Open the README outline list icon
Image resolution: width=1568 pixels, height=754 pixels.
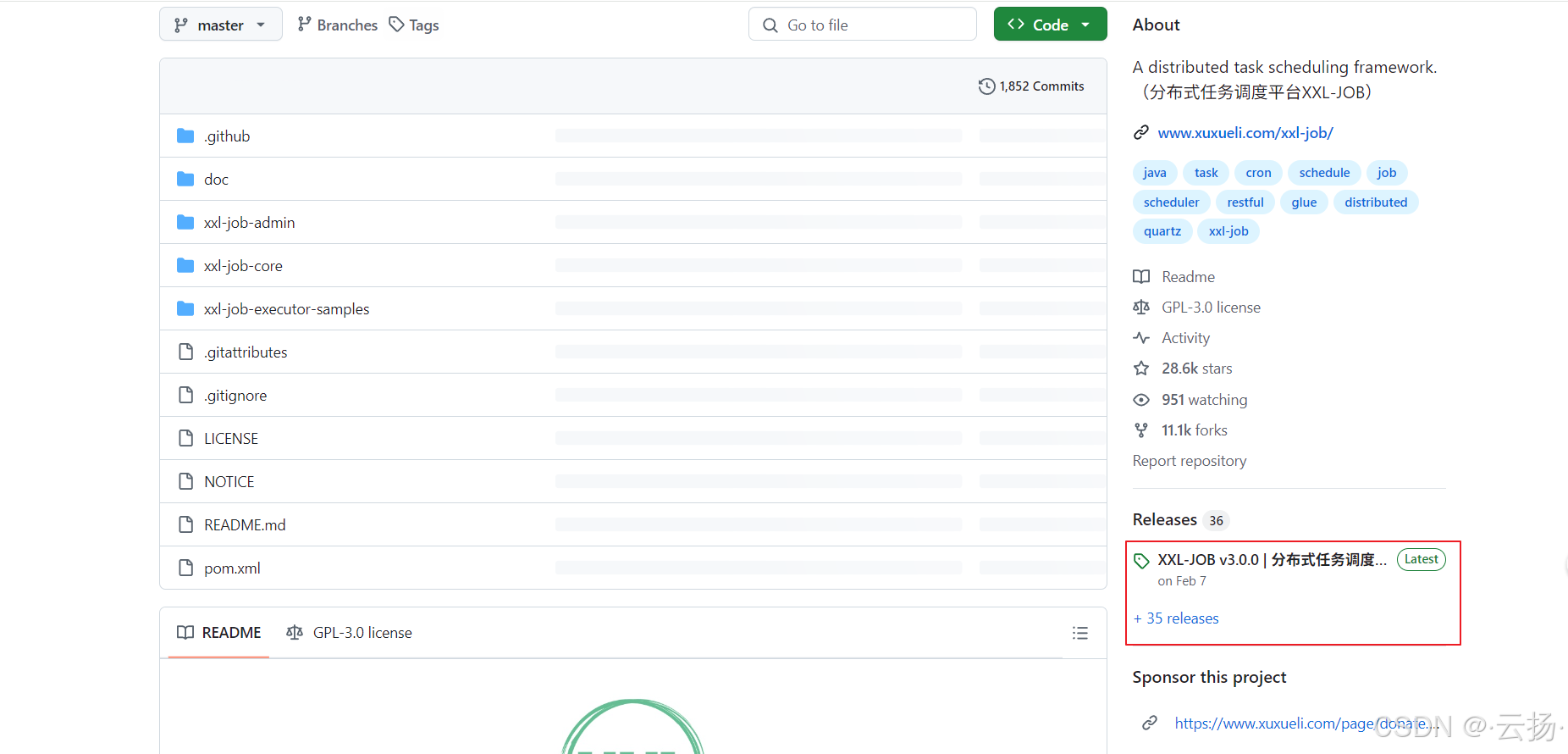(1080, 633)
